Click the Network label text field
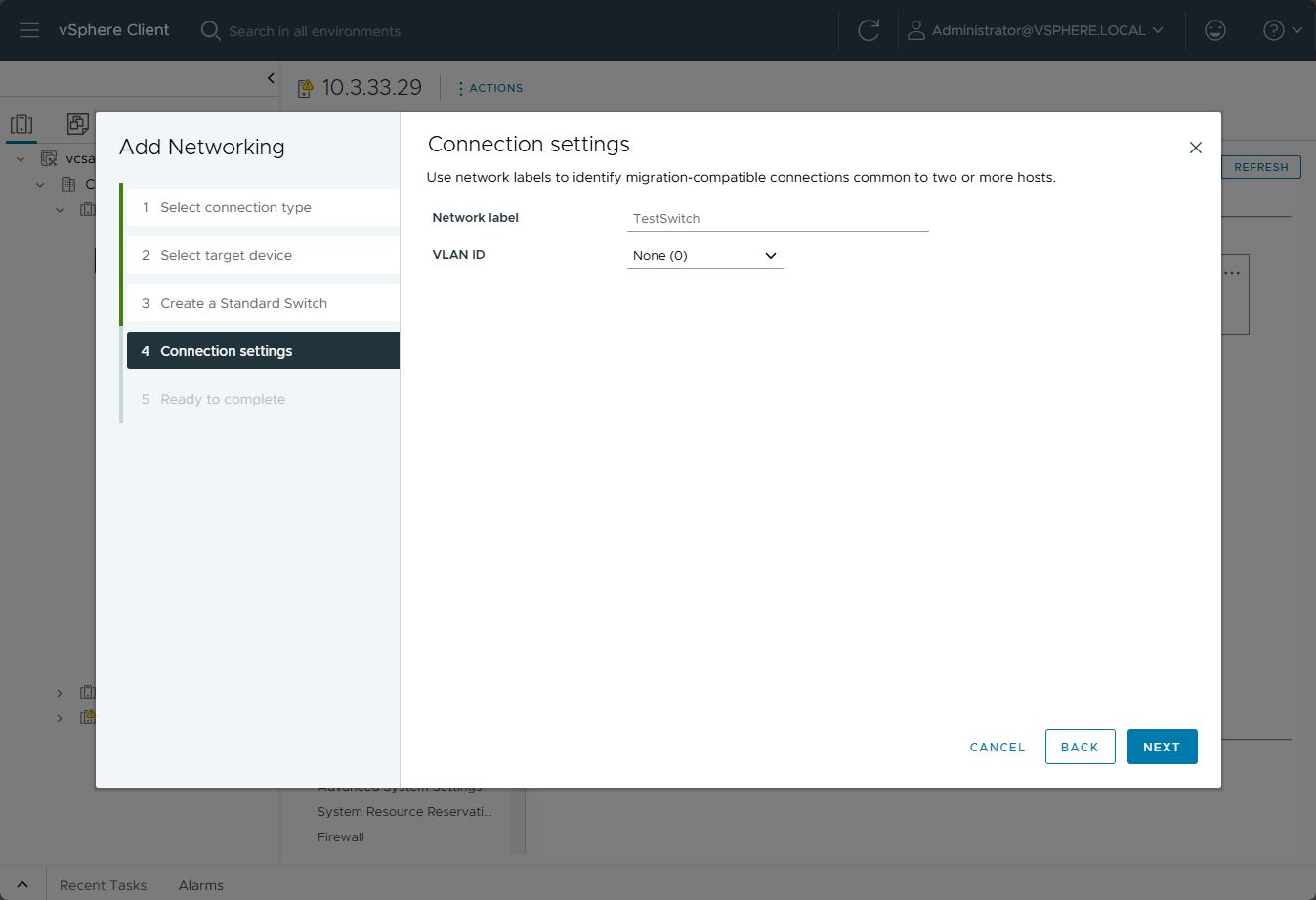Screen dimensions: 1316x900 777,219
